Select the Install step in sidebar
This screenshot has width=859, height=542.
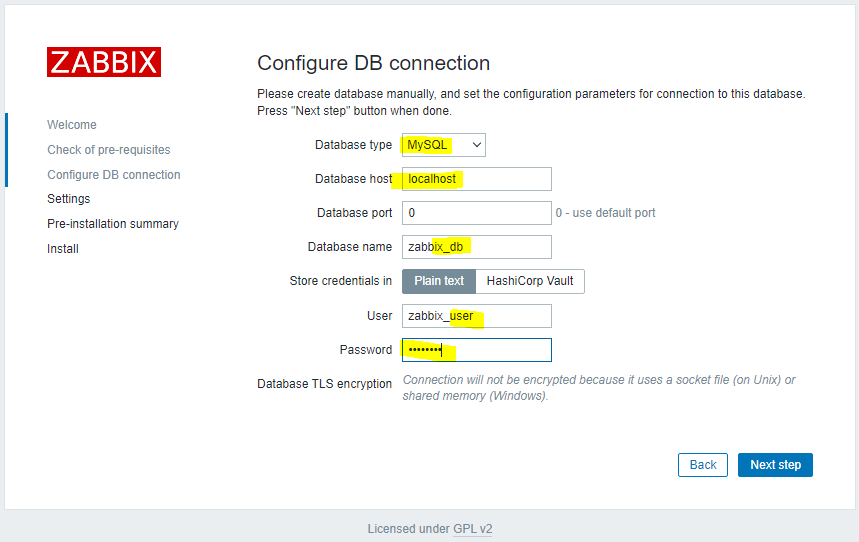tap(63, 249)
